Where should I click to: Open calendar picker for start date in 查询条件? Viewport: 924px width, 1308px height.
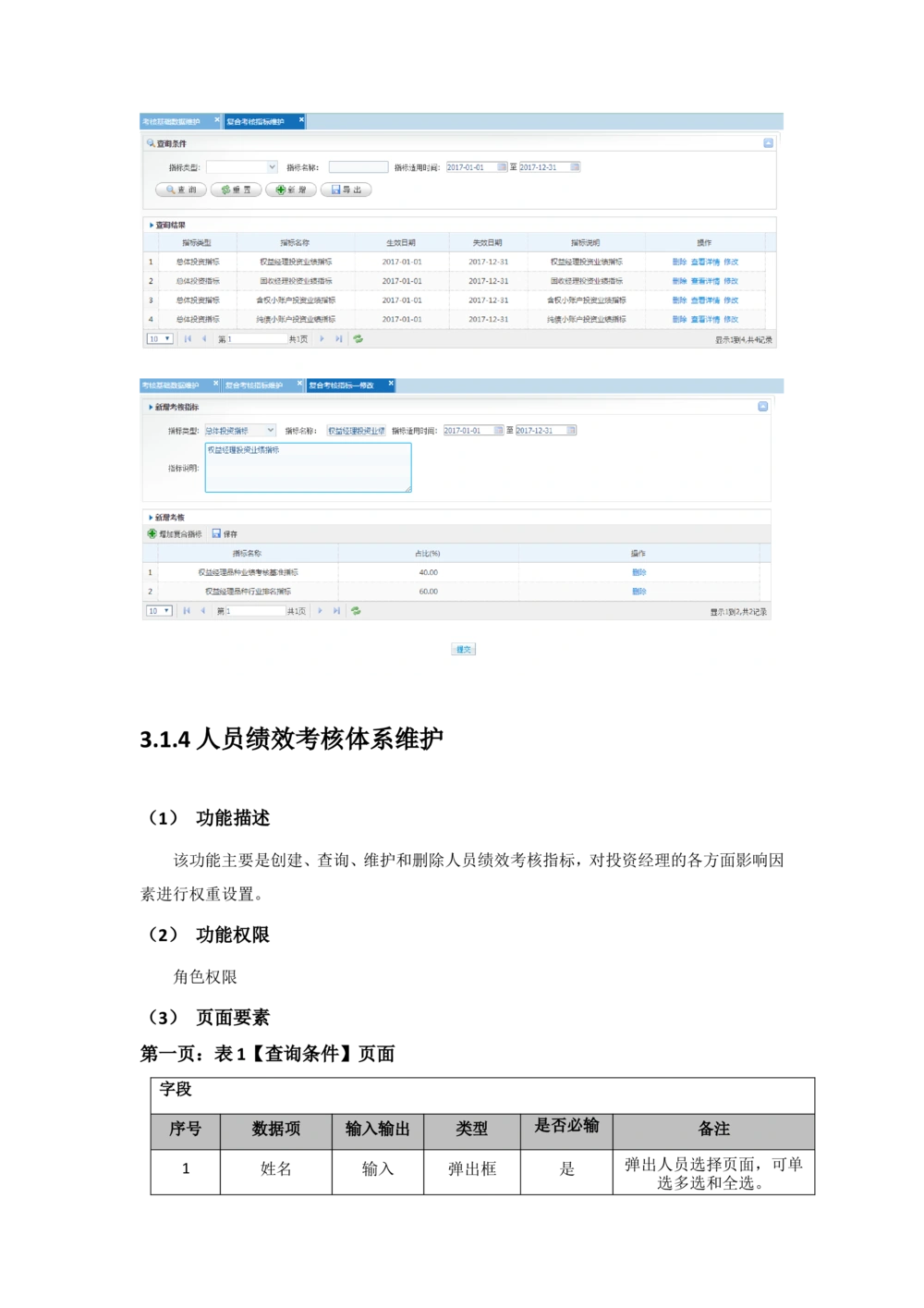coord(502,167)
